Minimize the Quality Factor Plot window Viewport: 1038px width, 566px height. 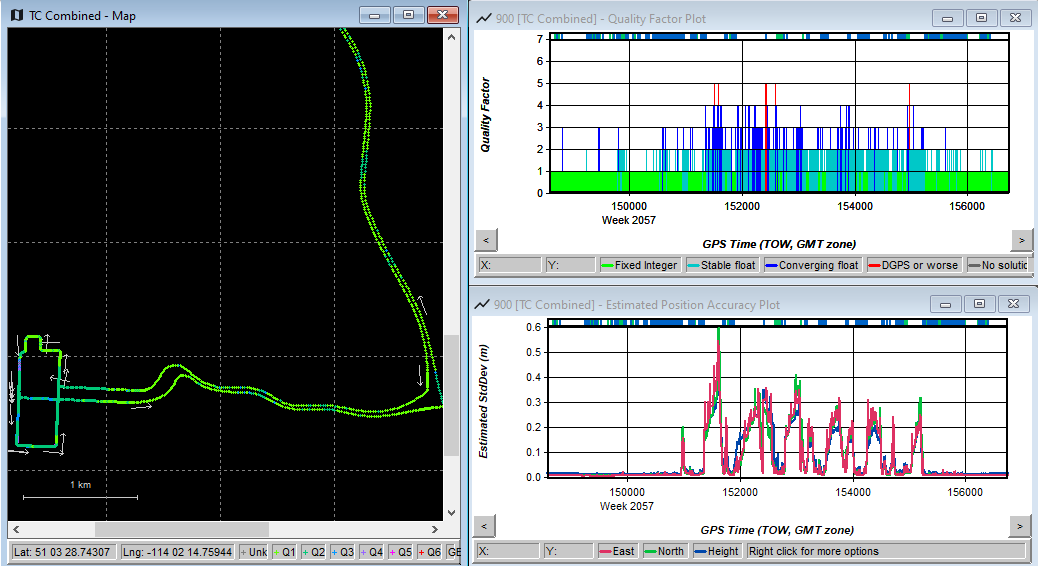click(947, 19)
